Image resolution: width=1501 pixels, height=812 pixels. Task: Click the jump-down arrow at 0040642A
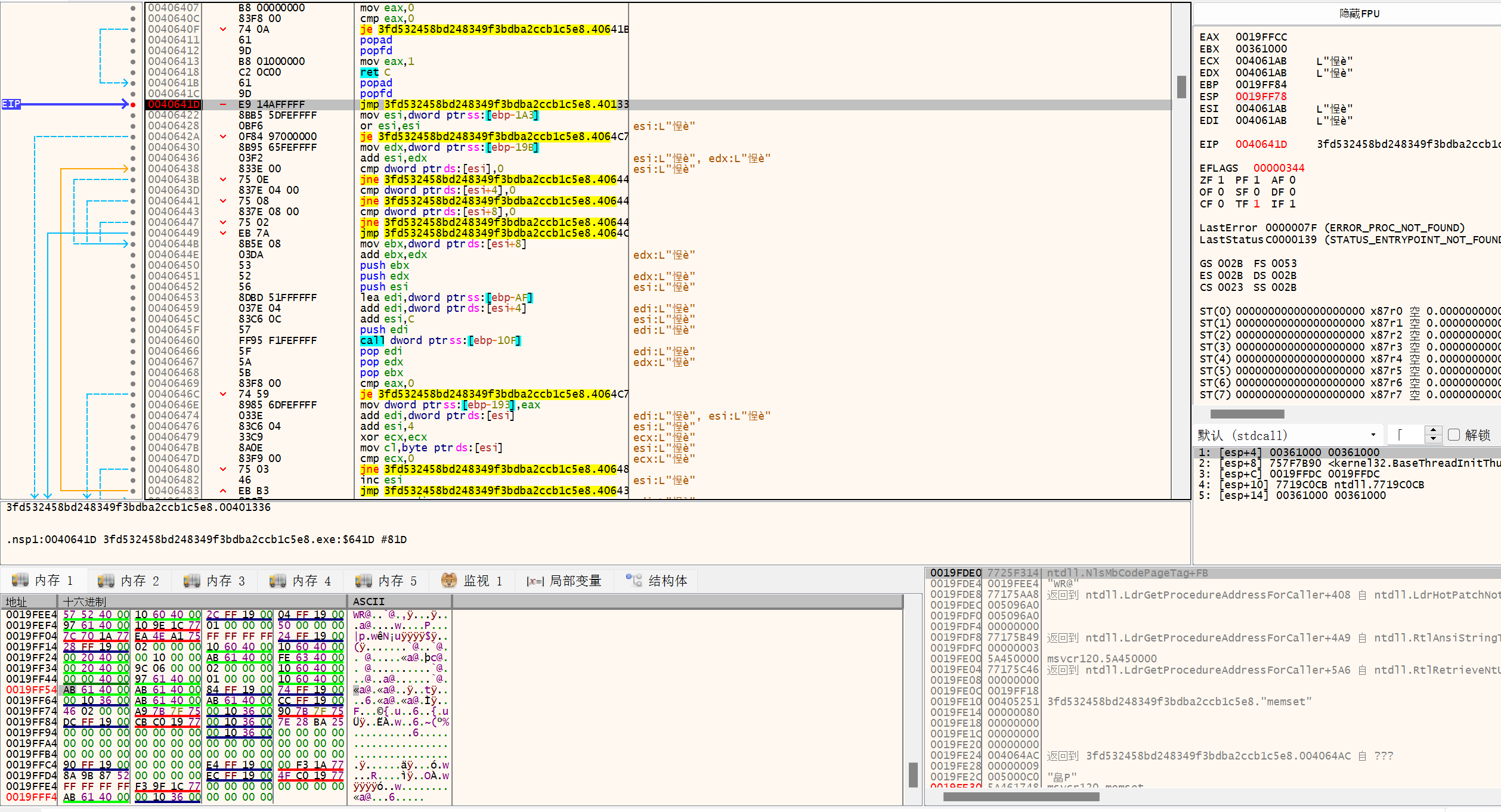click(223, 137)
